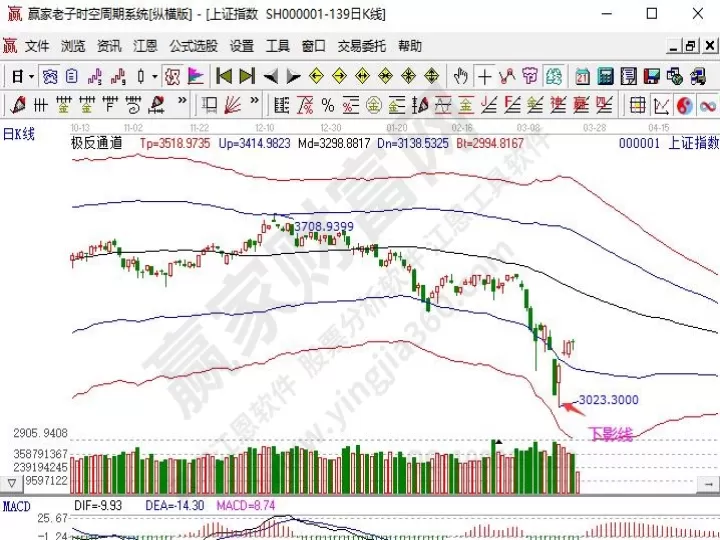This screenshot has height=540, width=720.
Task: Jump to last bar with skip-to-end icon
Action: 247,76
